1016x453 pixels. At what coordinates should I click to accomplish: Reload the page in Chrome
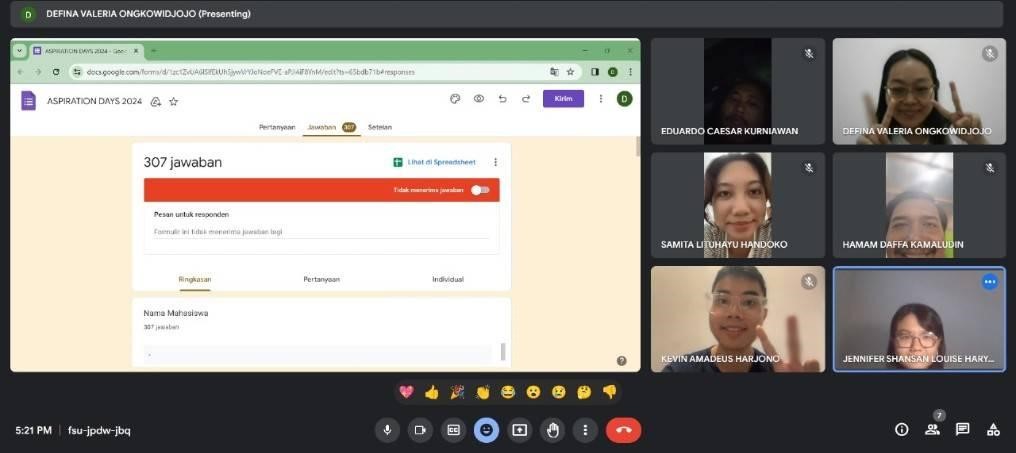point(56,72)
